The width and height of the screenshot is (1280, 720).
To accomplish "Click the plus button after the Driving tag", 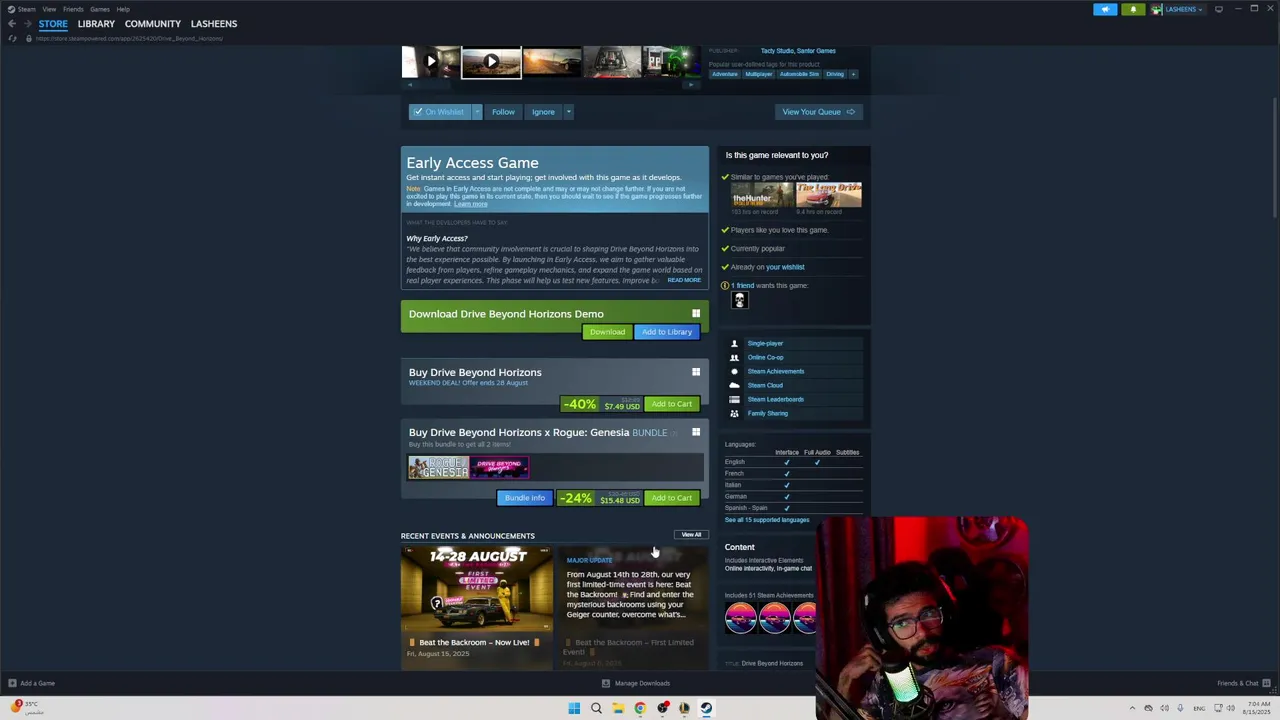I will pyautogui.click(x=854, y=74).
